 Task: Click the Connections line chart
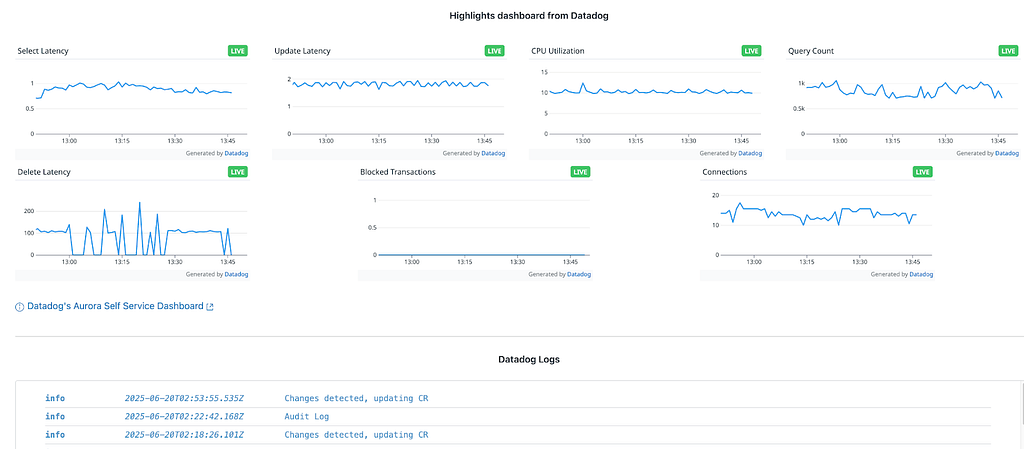(817, 225)
